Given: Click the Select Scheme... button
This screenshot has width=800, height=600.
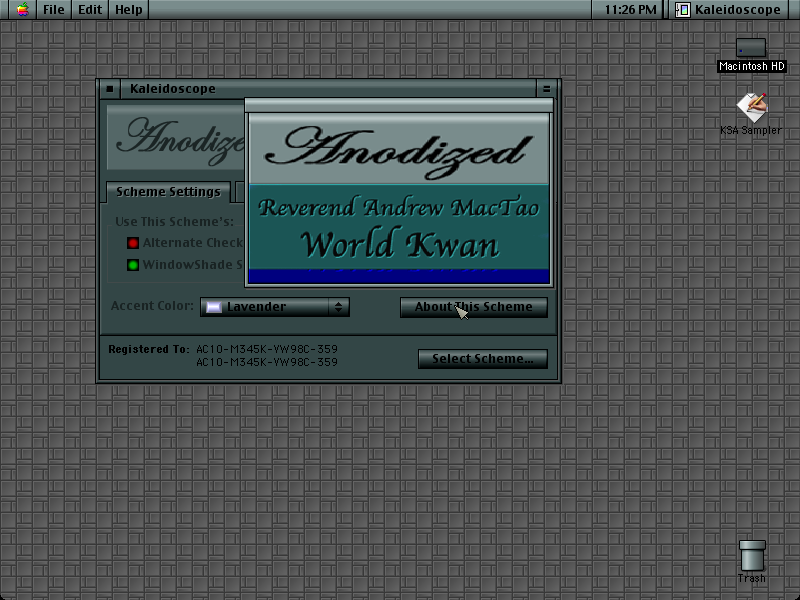Looking at the screenshot, I should 483,359.
